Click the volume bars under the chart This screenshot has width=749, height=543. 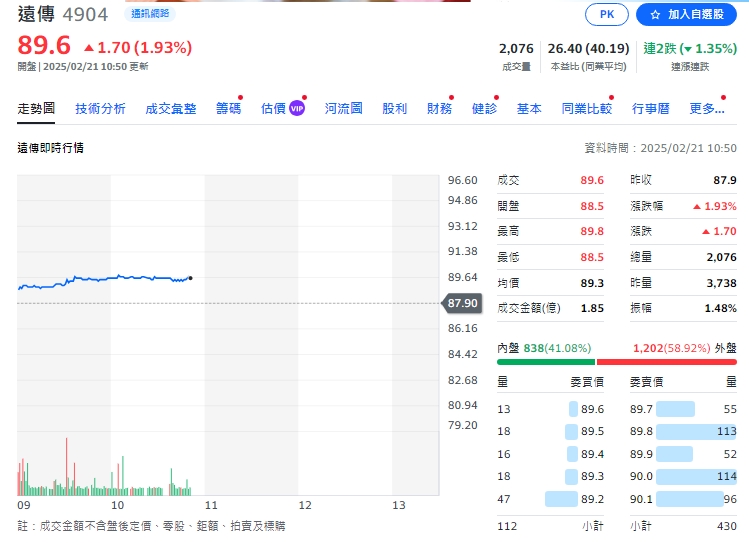(104, 468)
